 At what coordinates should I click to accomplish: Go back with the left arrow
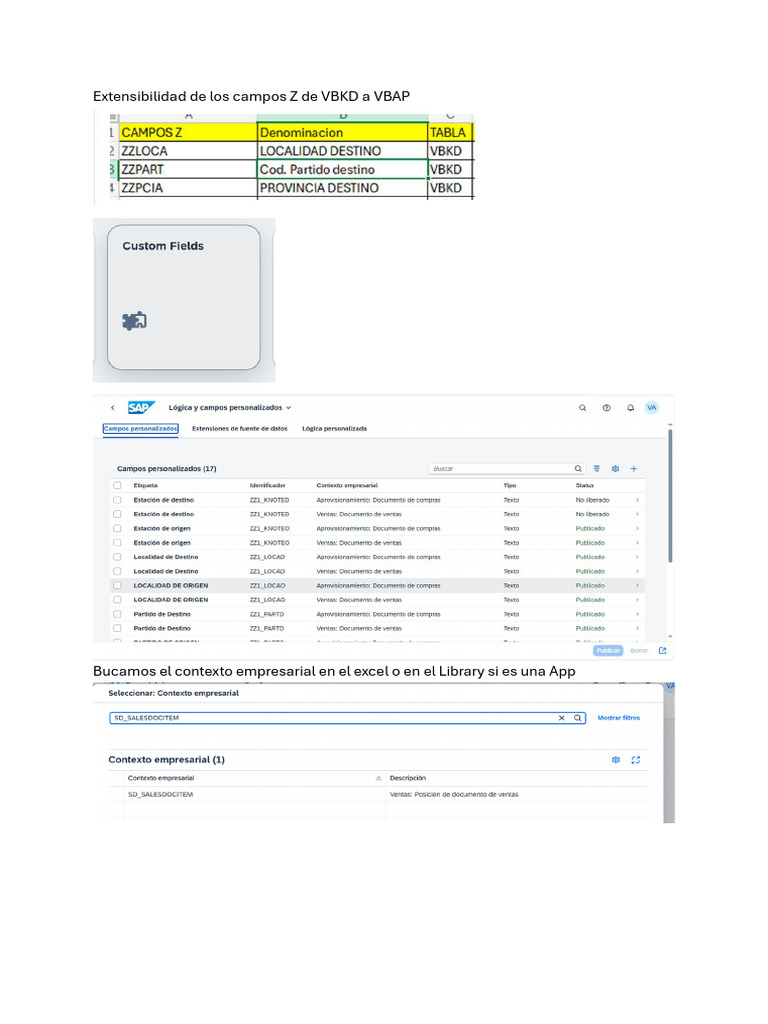click(113, 408)
